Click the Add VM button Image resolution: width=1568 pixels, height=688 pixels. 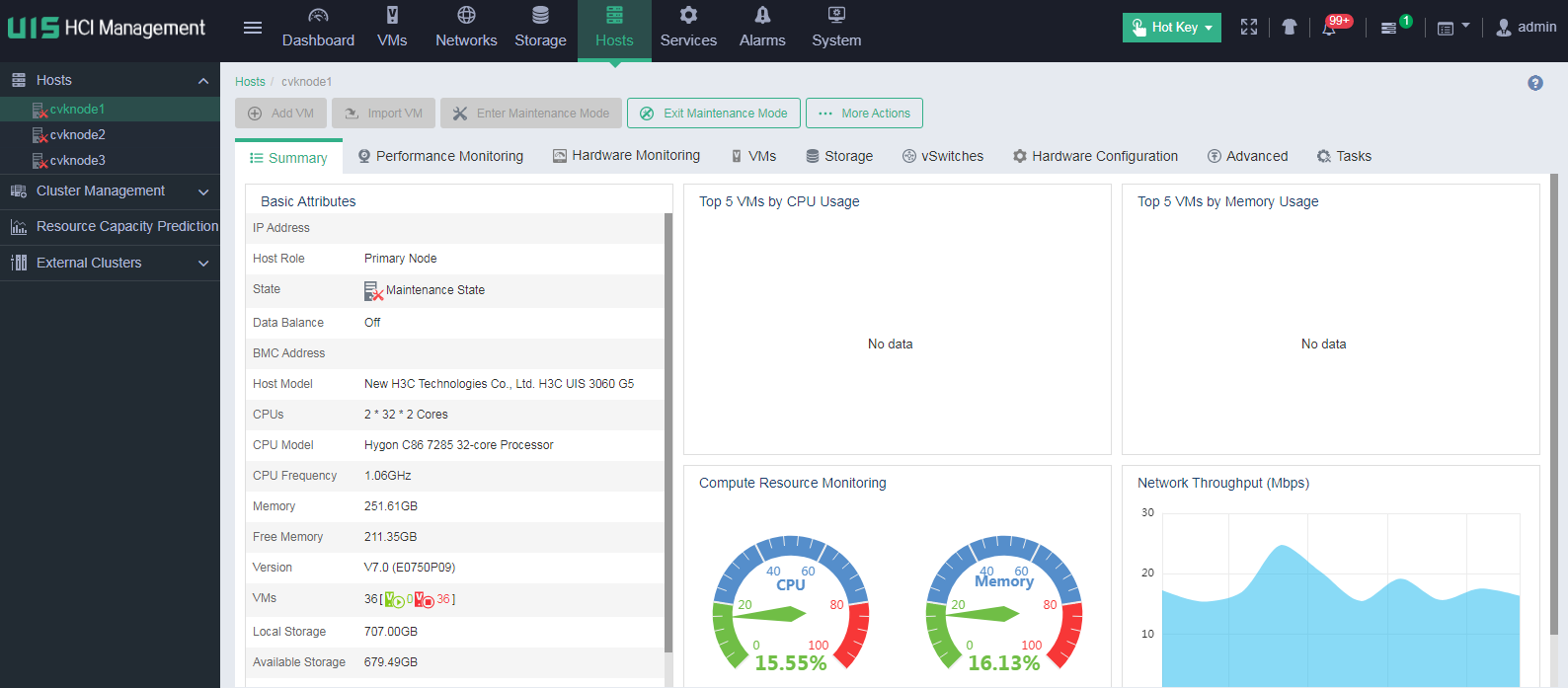[281, 114]
